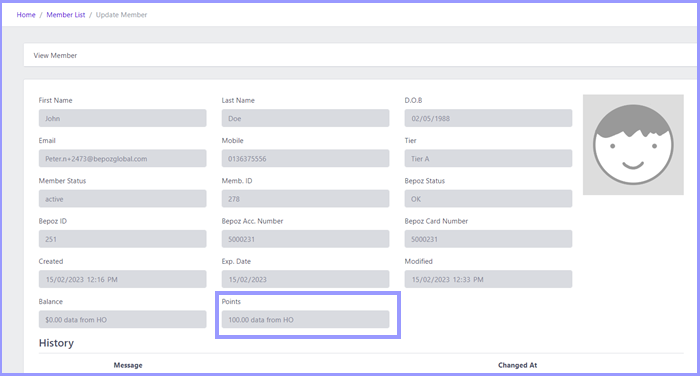Click the Email field Peter.n+2473@bepozglobal.com
Screen dimensions: 700x376
122,159
